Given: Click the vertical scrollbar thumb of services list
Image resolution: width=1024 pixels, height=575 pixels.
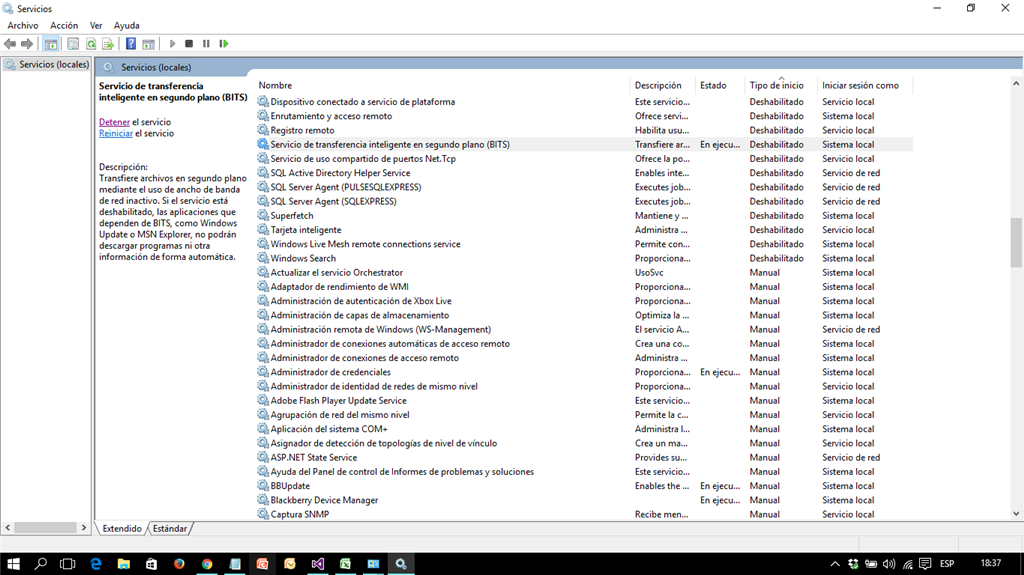Looking at the screenshot, I should pos(1016,242).
